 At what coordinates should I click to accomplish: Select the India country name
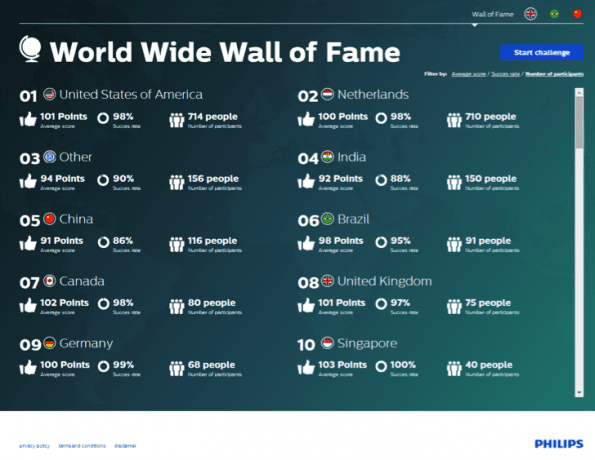(x=352, y=157)
